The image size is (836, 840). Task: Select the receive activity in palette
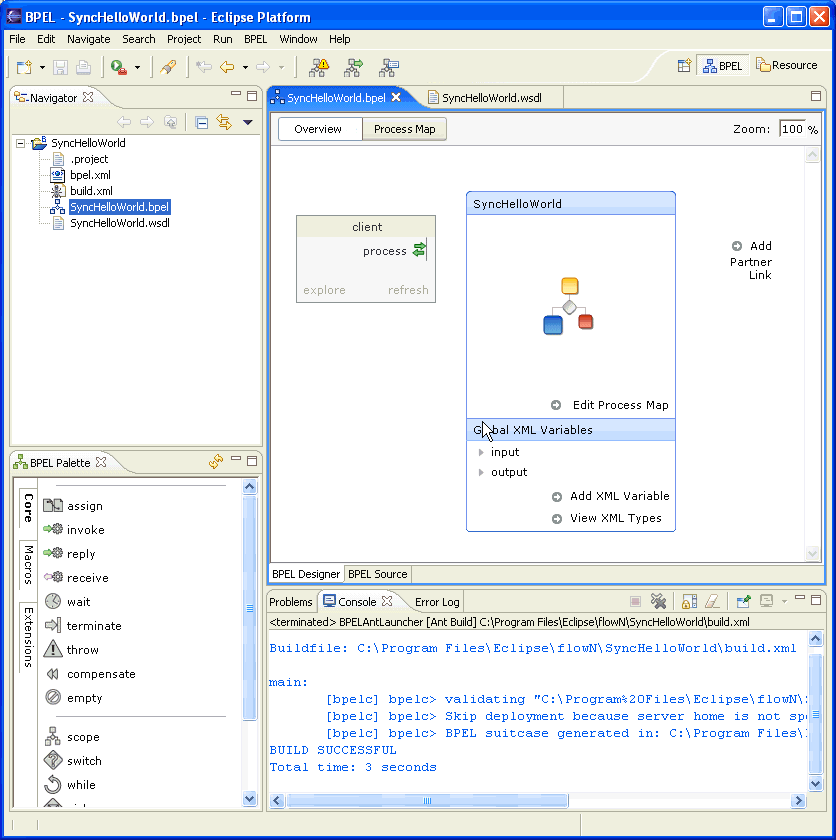pos(76,578)
